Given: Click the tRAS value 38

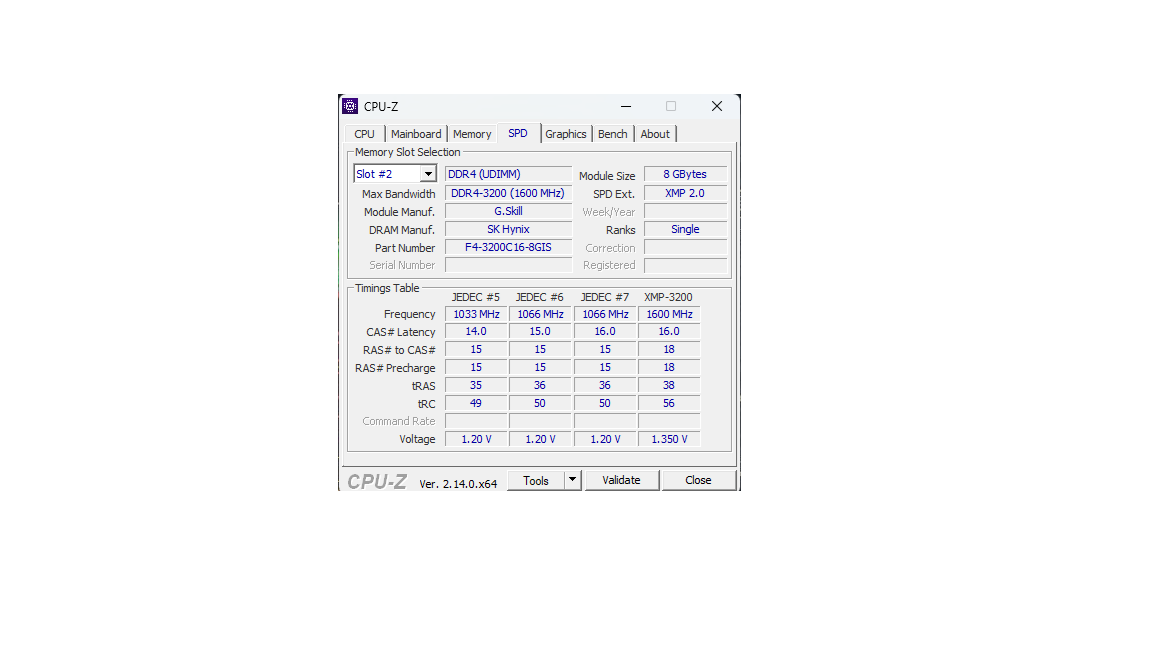Looking at the screenshot, I should (669, 385).
